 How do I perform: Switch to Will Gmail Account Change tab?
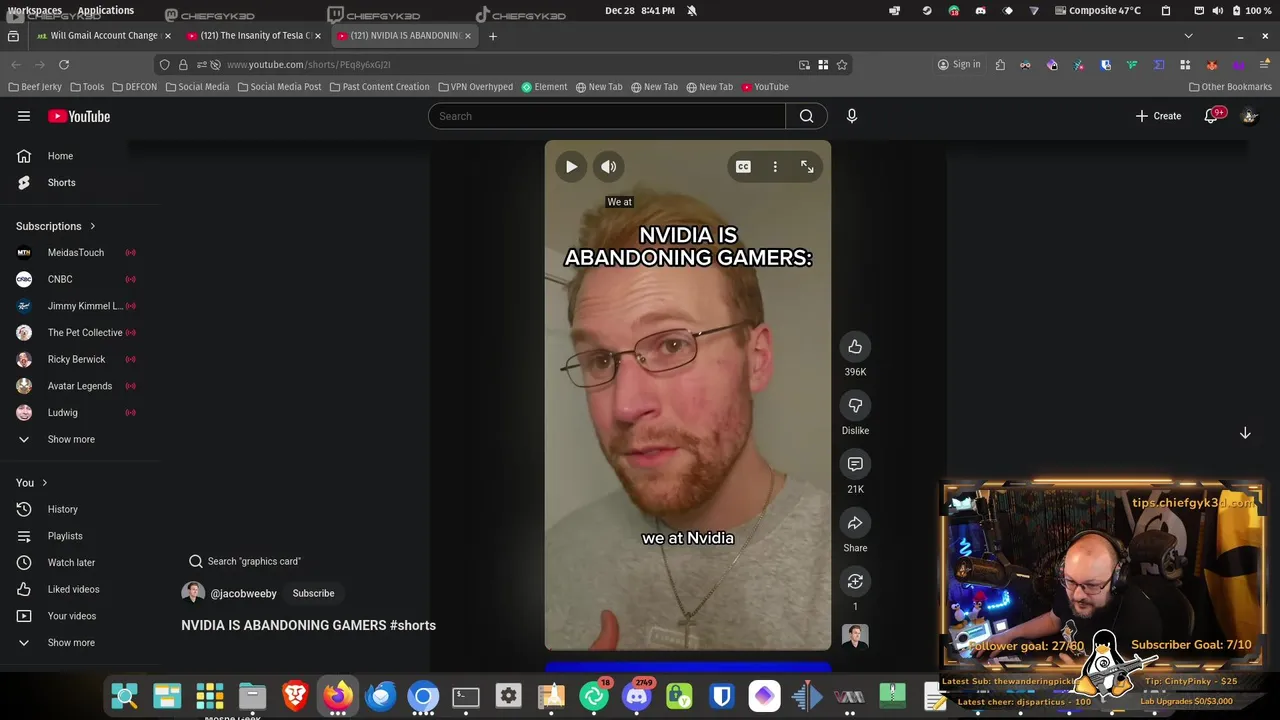103,36
